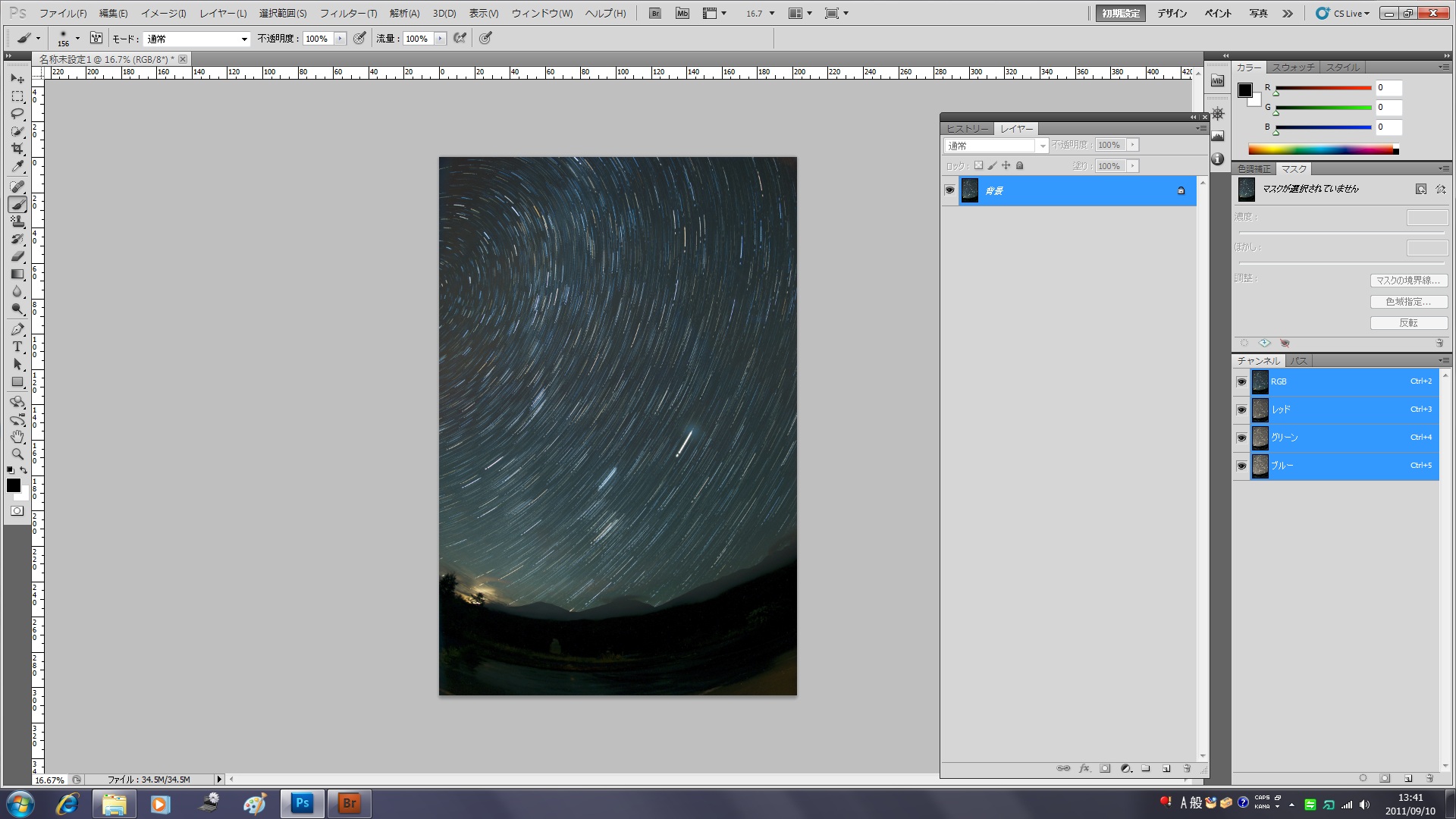
Task: Expand the brush 不透明度 slider arrow
Action: pyautogui.click(x=340, y=39)
